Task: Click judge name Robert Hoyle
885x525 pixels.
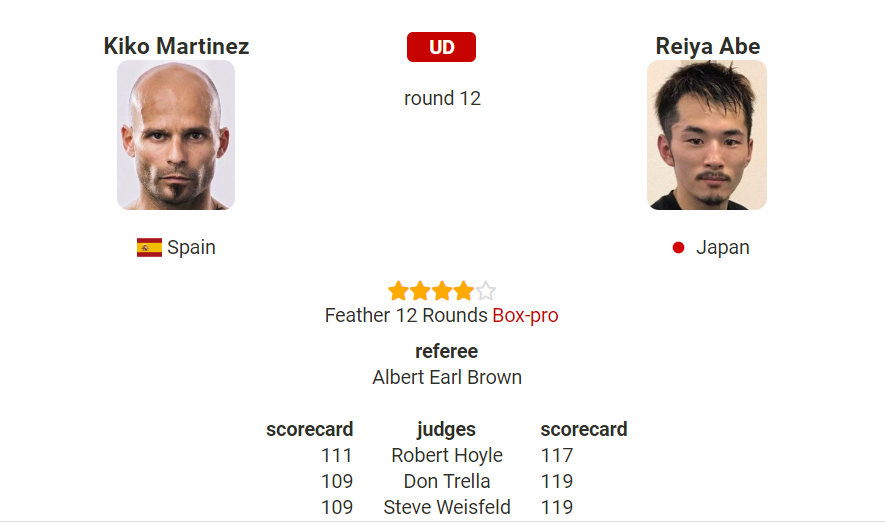Action: coord(447,455)
